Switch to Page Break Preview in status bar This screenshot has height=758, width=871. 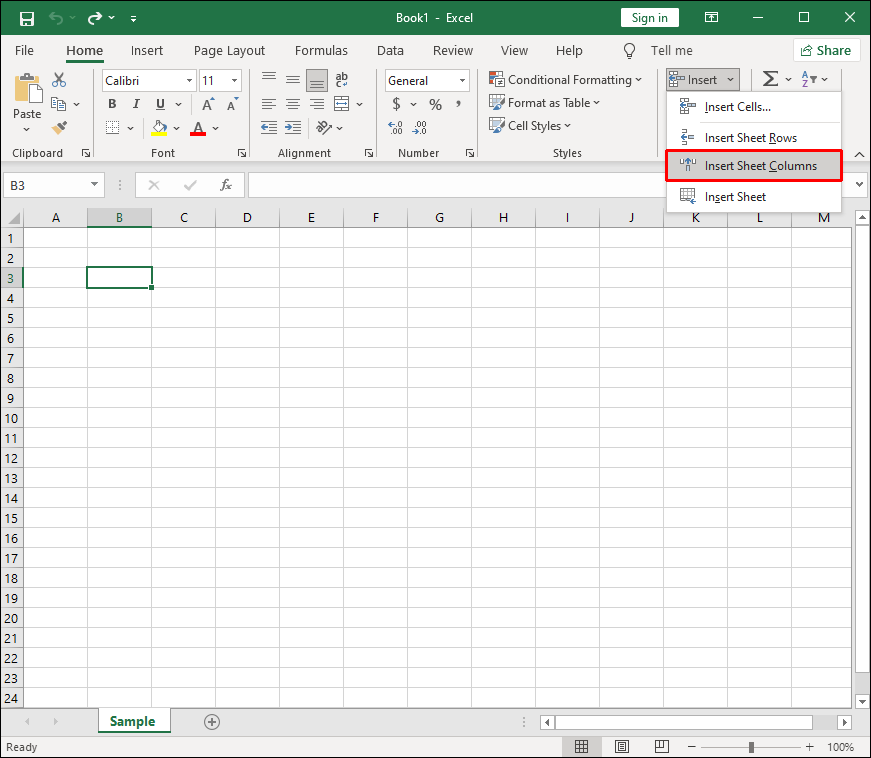pyautogui.click(x=662, y=747)
